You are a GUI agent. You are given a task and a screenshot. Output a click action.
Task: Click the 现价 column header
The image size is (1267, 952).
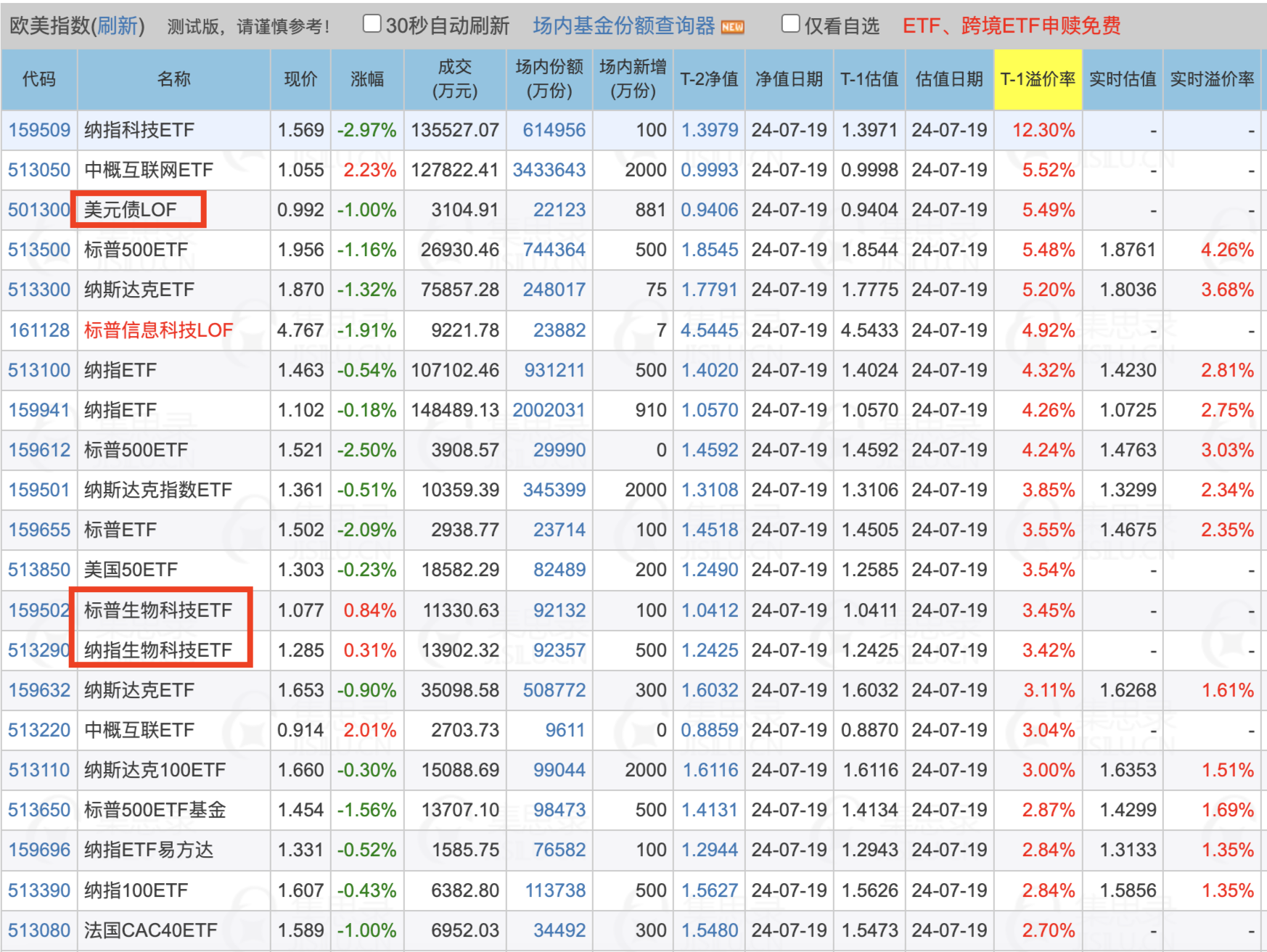[x=300, y=79]
